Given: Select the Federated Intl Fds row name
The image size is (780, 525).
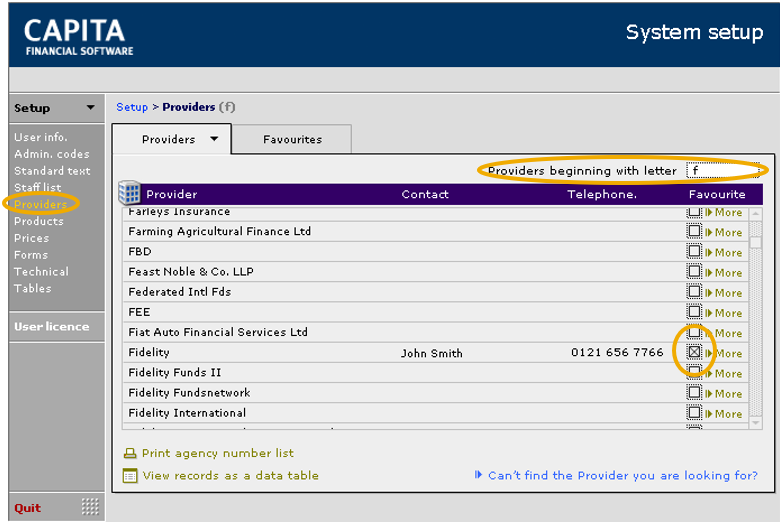Looking at the screenshot, I should tap(180, 292).
